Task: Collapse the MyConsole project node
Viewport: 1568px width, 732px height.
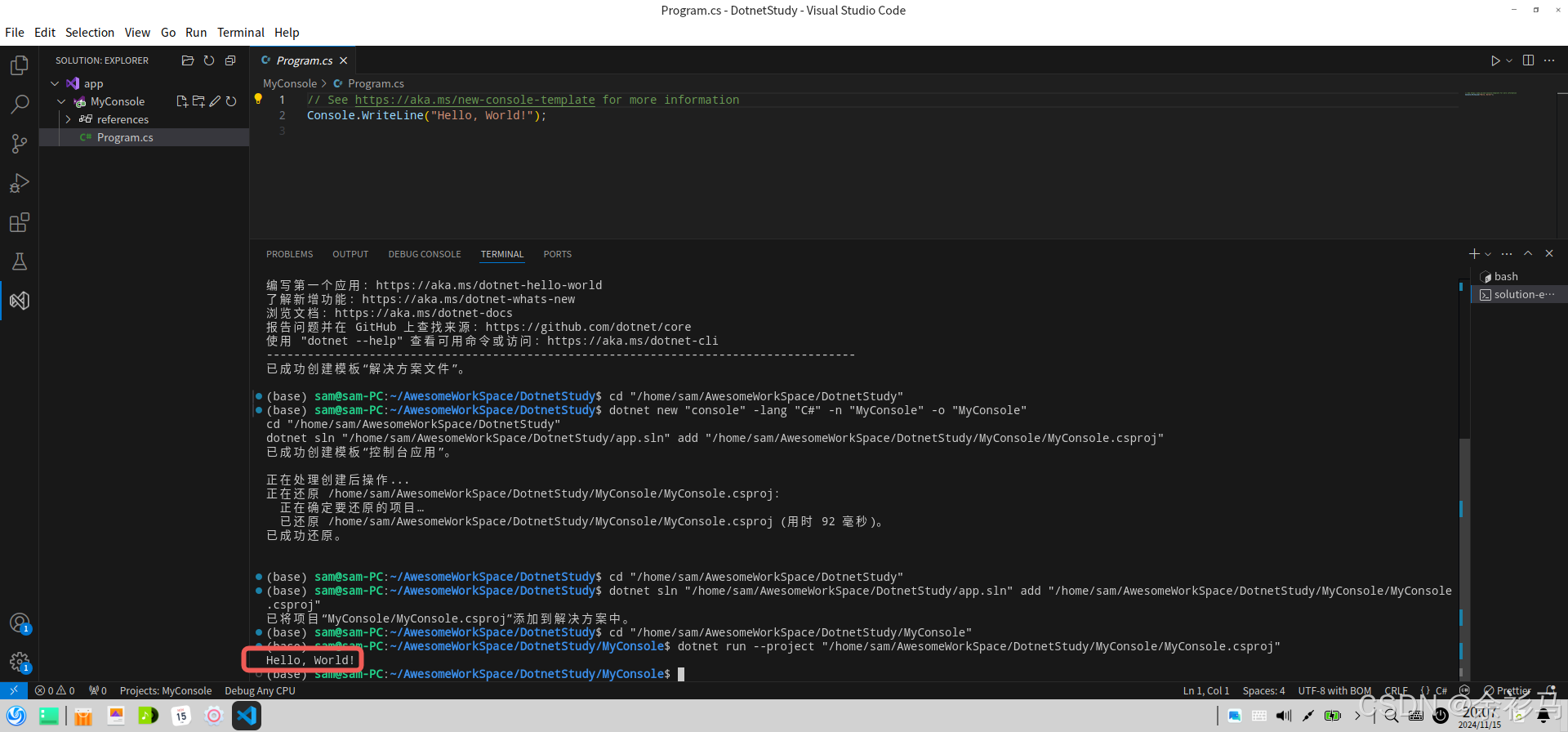Action: (x=61, y=101)
